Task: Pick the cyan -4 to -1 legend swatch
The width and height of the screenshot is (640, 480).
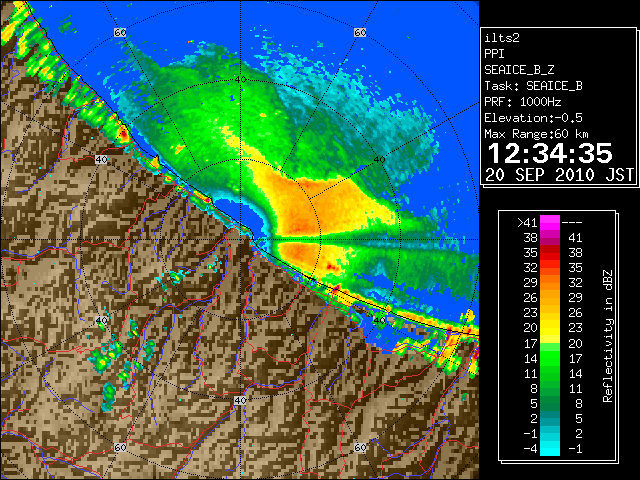Action: tap(550, 449)
